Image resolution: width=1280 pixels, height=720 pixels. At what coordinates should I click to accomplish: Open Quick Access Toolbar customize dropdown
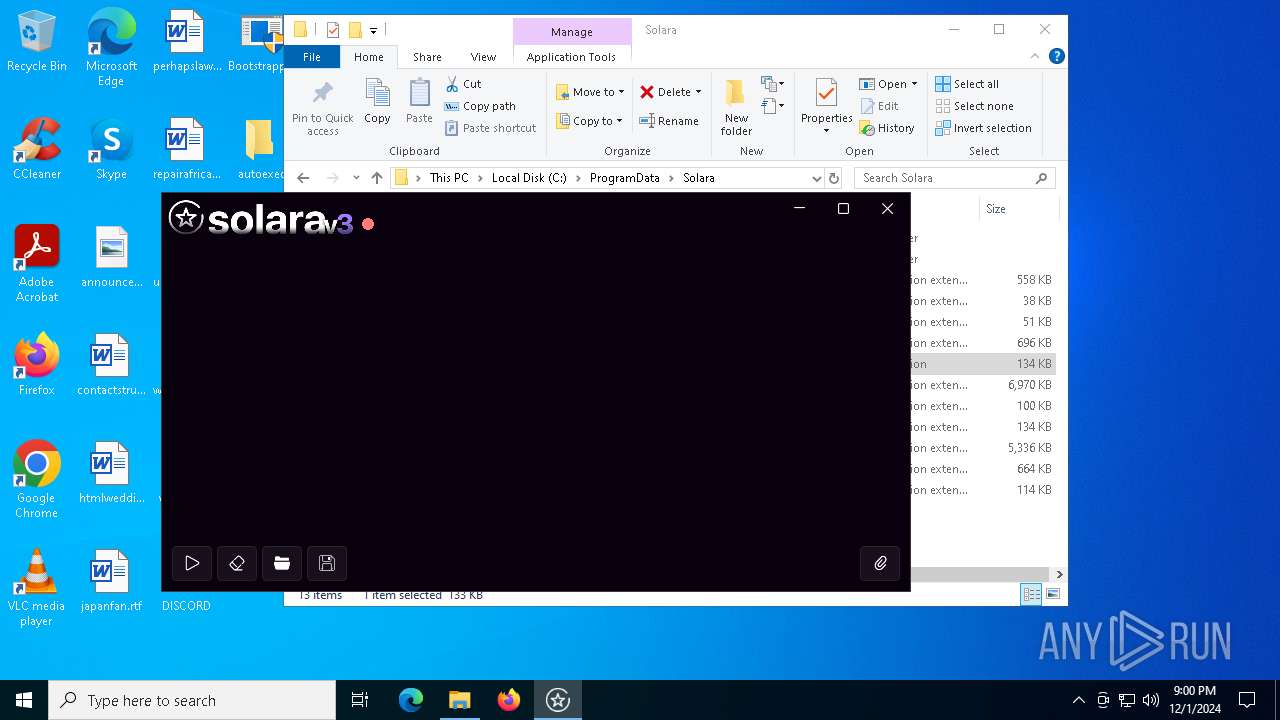373,30
